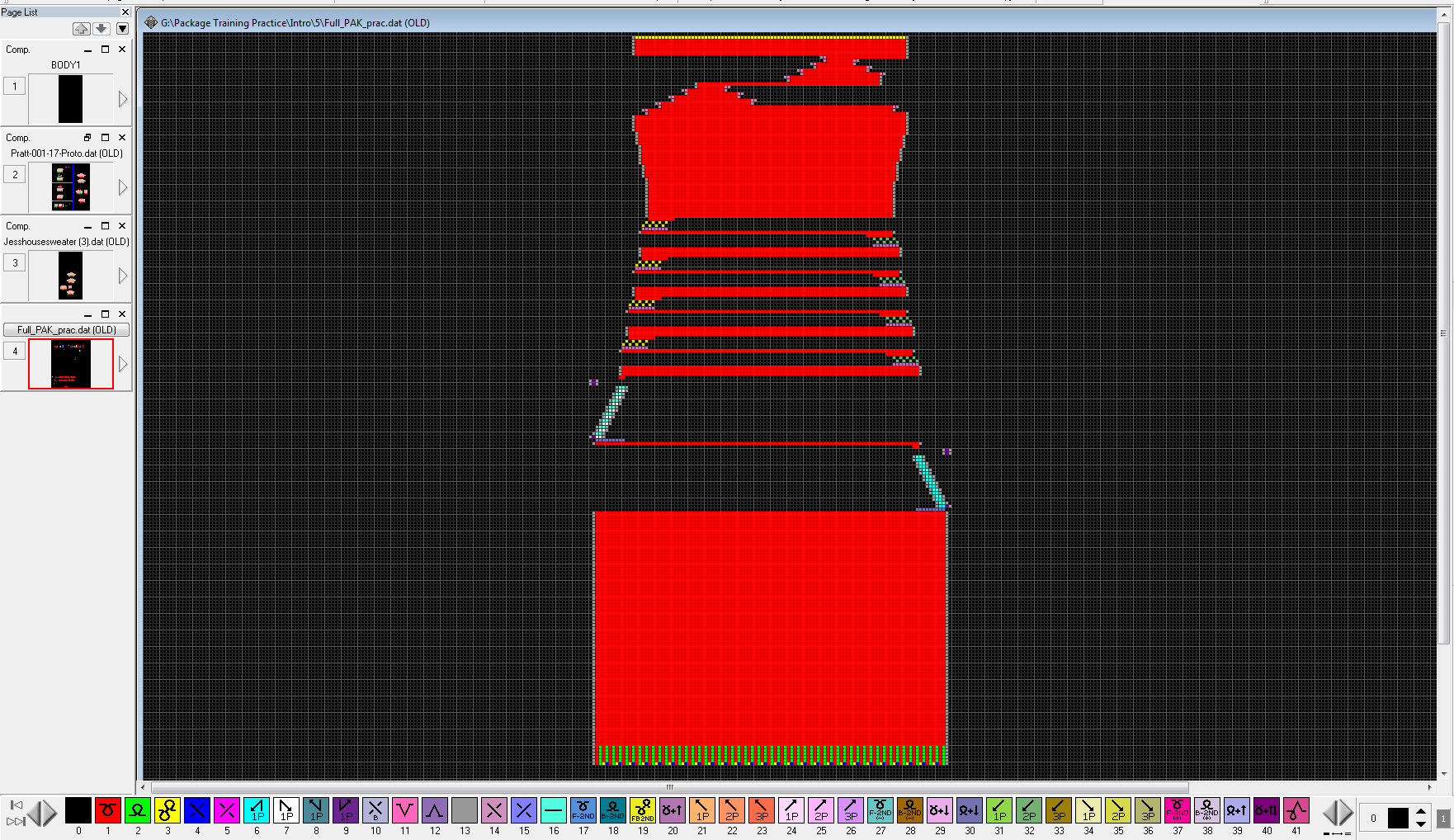
Task: Jump to last palette page
Action: tap(16, 821)
